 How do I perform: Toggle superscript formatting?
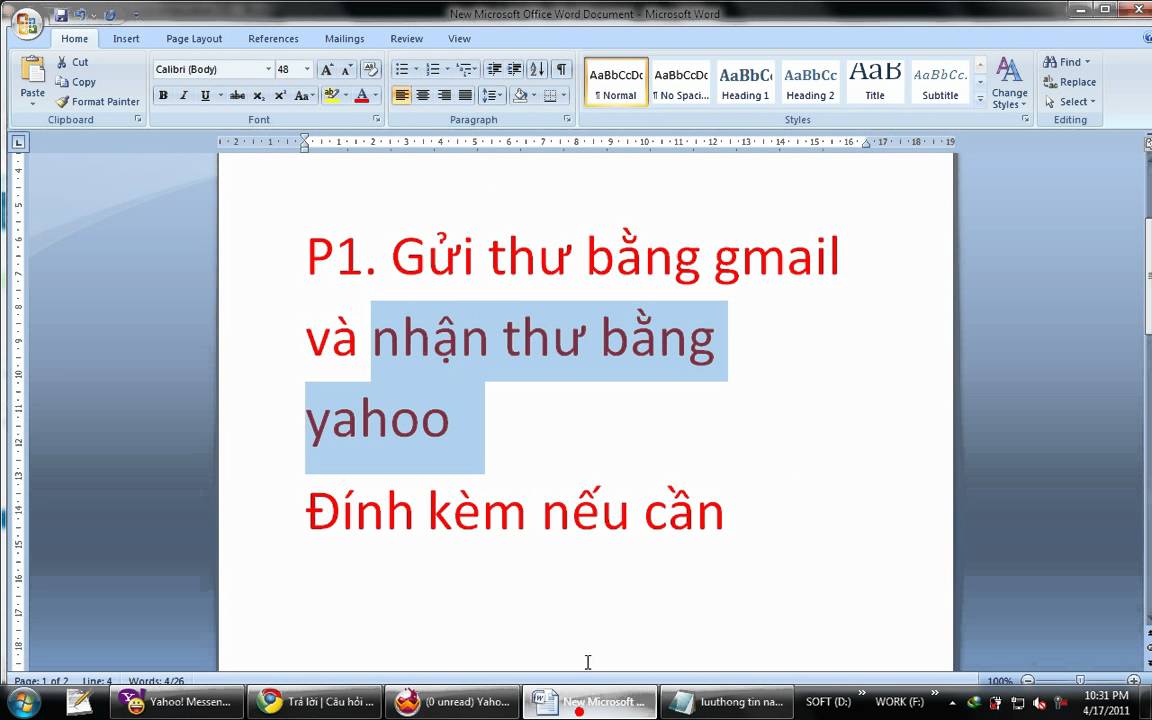[x=280, y=96]
